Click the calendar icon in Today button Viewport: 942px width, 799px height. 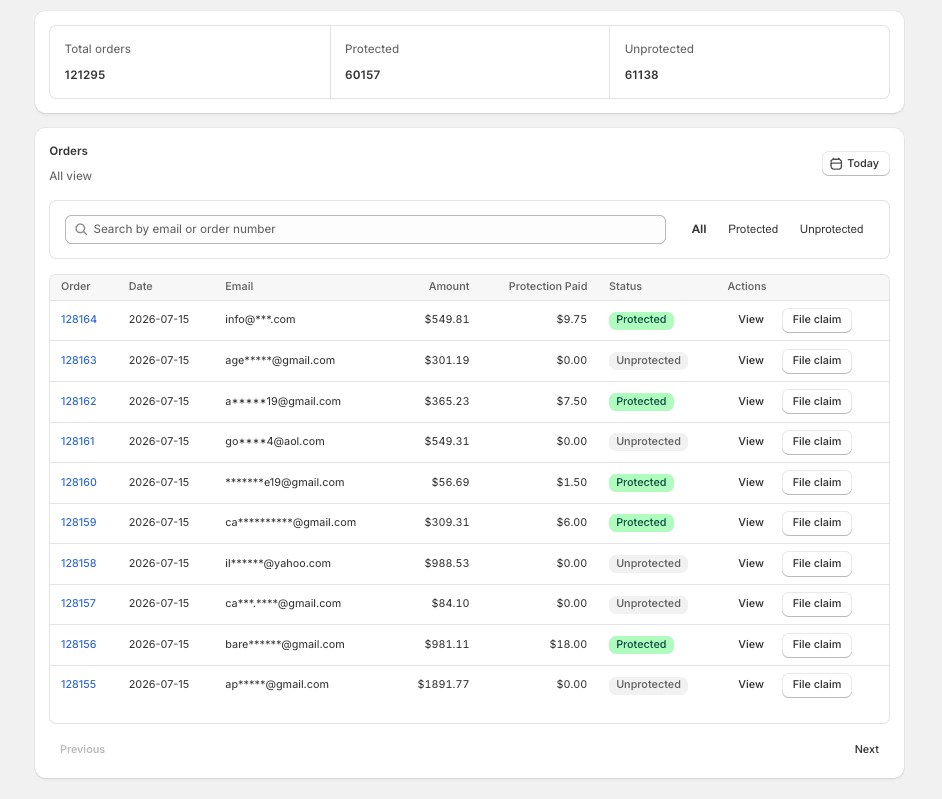[836, 163]
